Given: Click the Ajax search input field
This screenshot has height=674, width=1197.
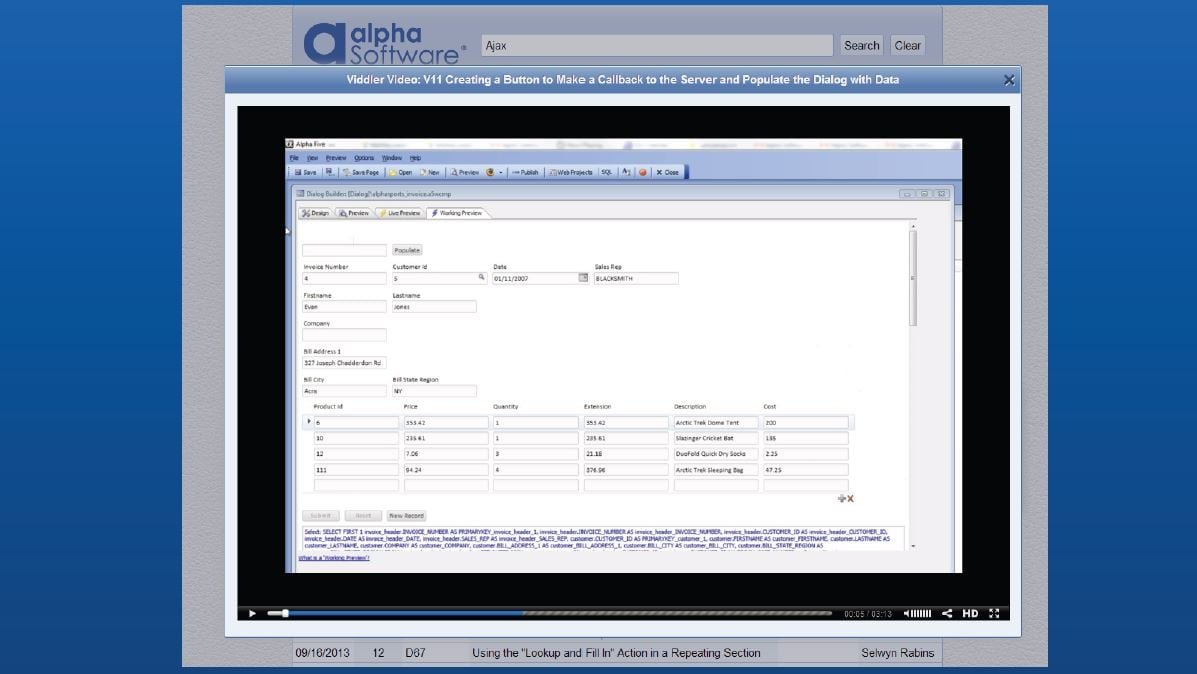Looking at the screenshot, I should tap(656, 46).
